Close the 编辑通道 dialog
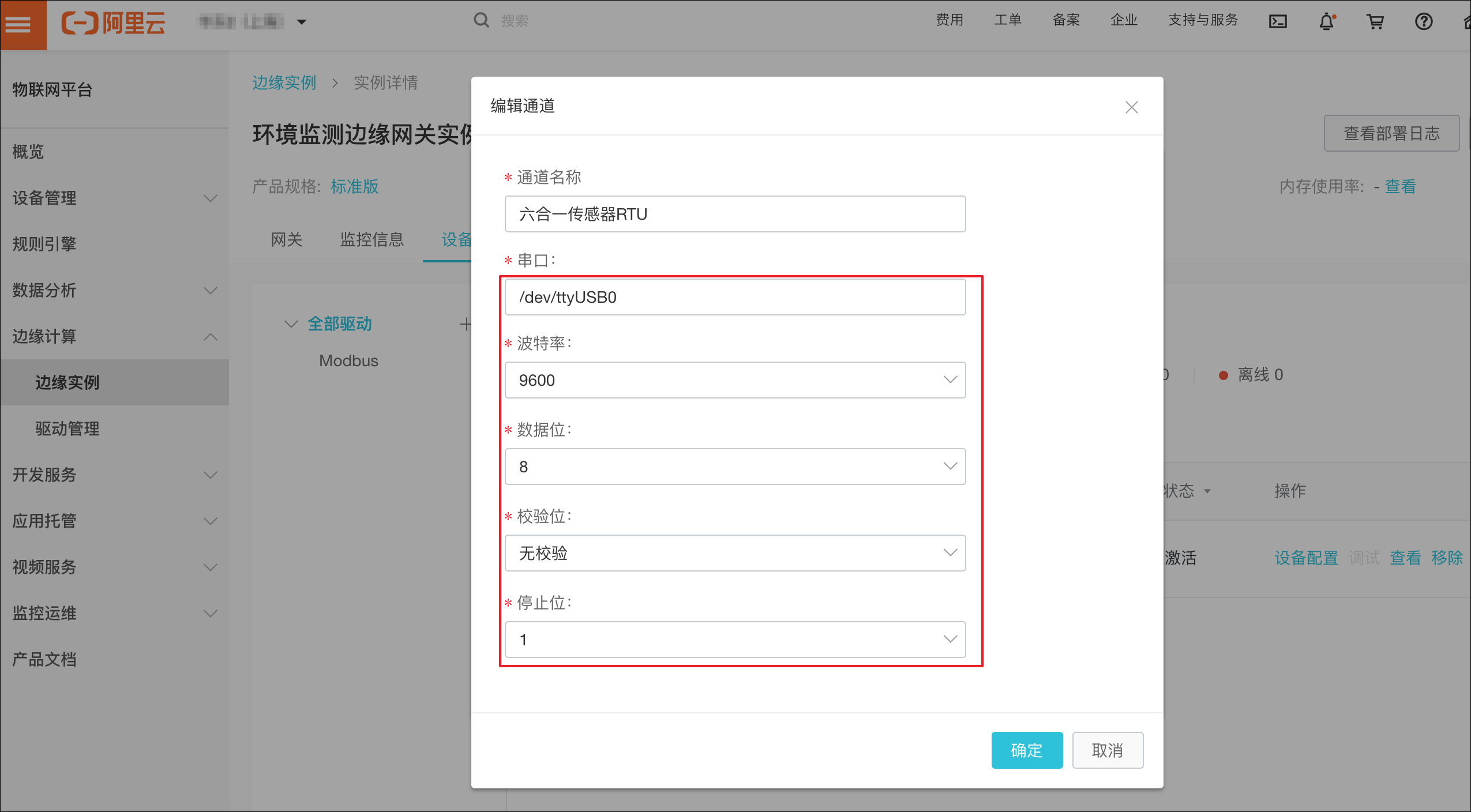This screenshot has width=1471, height=812. 1131,107
